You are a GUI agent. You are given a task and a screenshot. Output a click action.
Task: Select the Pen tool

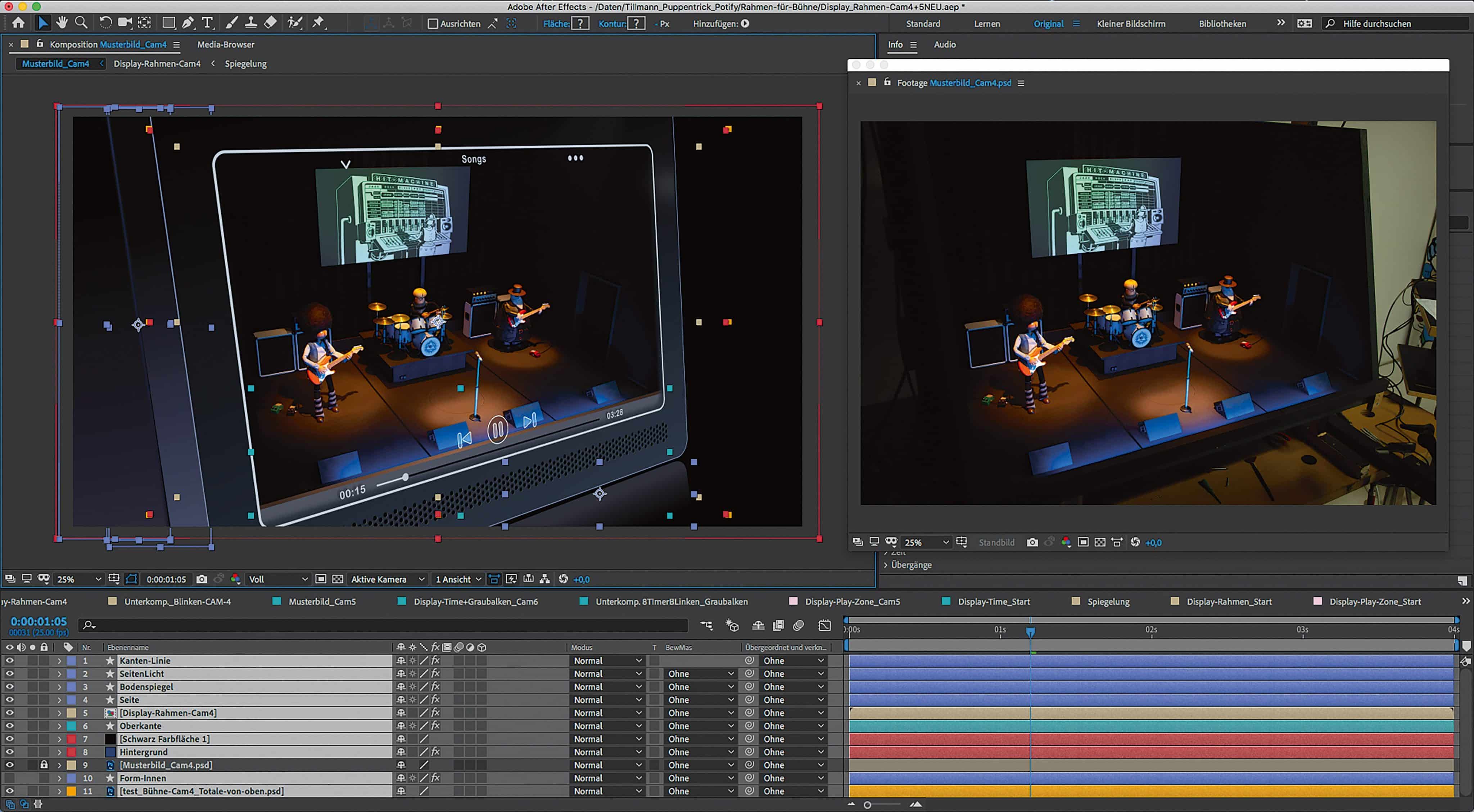(x=188, y=23)
